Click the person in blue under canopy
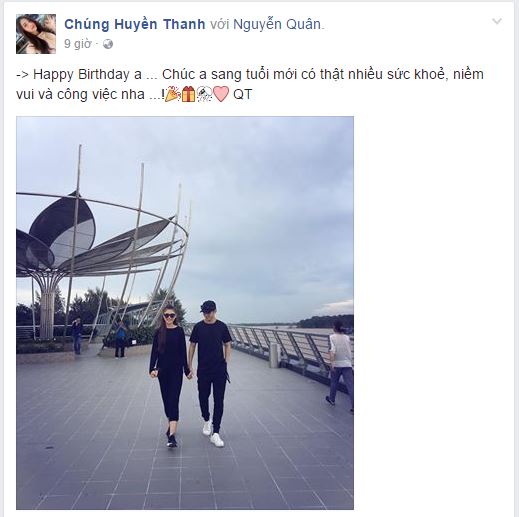 (x=120, y=338)
